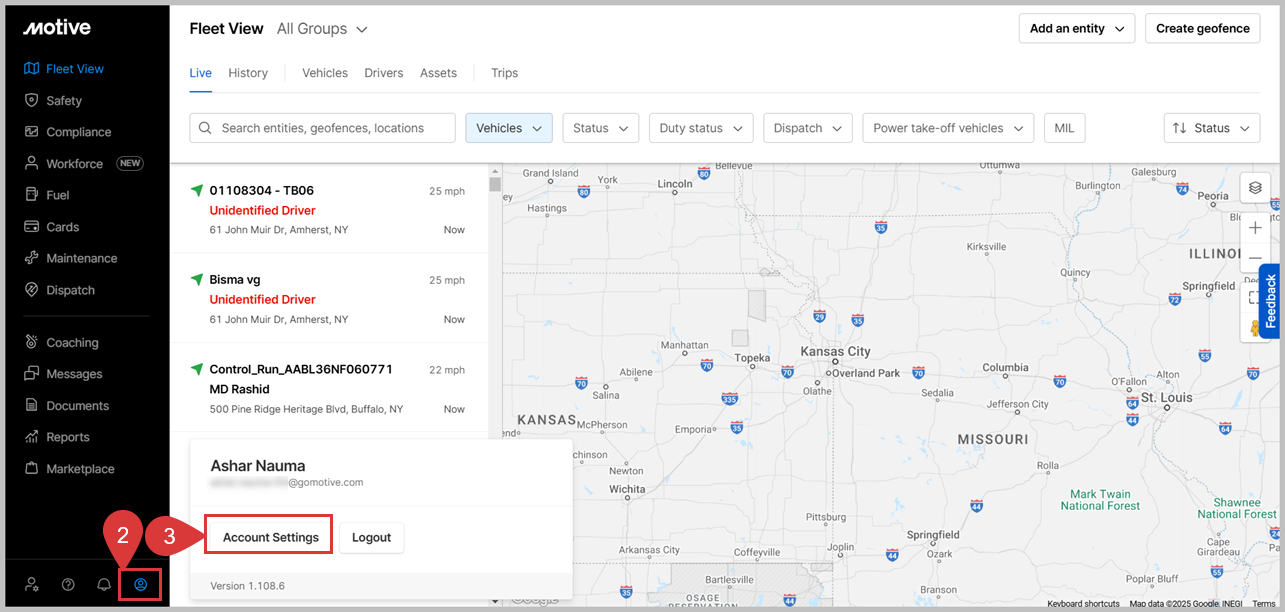Open the Documents section
This screenshot has width=1285, height=612.
(x=66, y=406)
